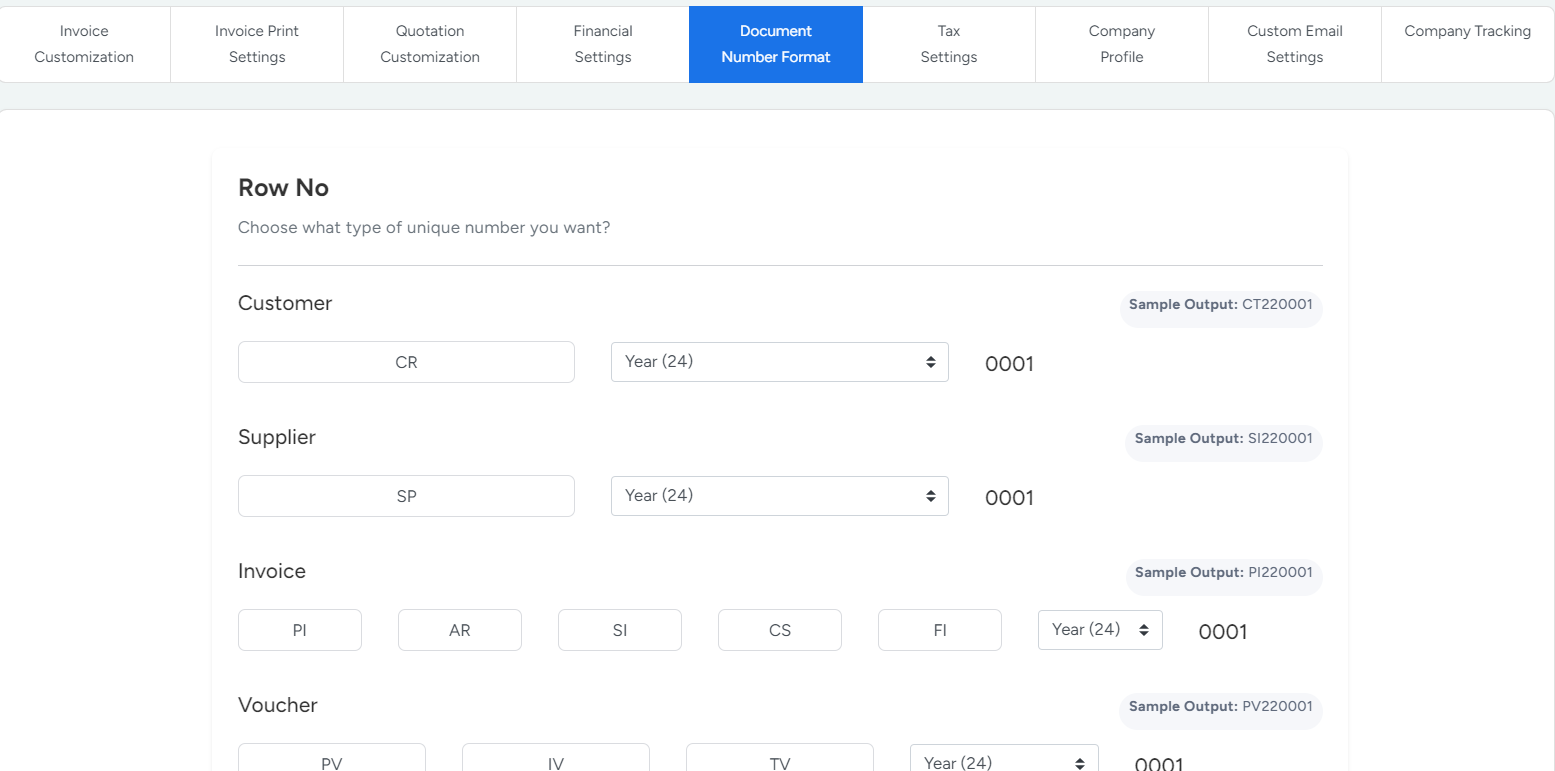The image size is (1555, 771).
Task: Click the Invoice section label
Action: [272, 571]
